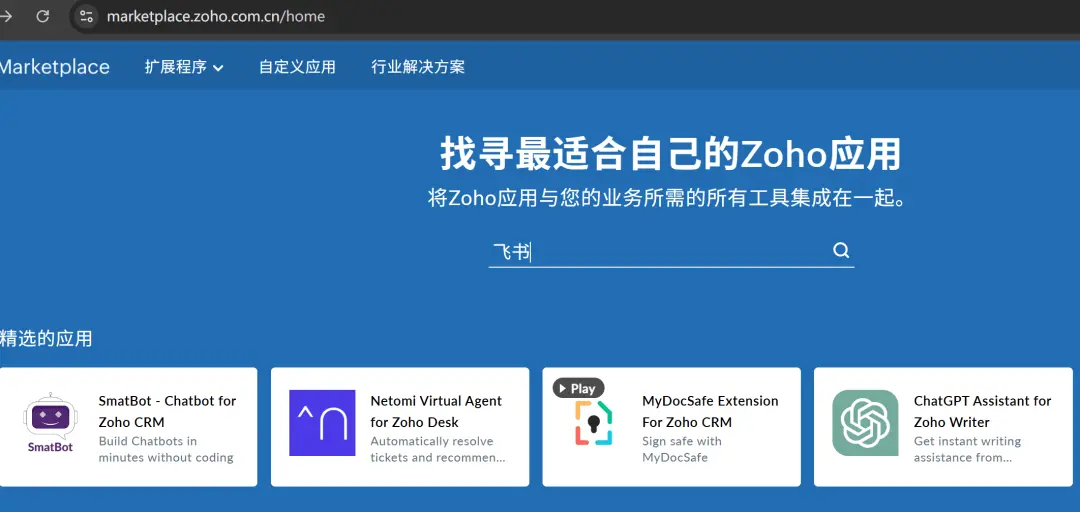This screenshot has height=512, width=1080.
Task: Click the SmatBot robot logo
Action: [50, 423]
